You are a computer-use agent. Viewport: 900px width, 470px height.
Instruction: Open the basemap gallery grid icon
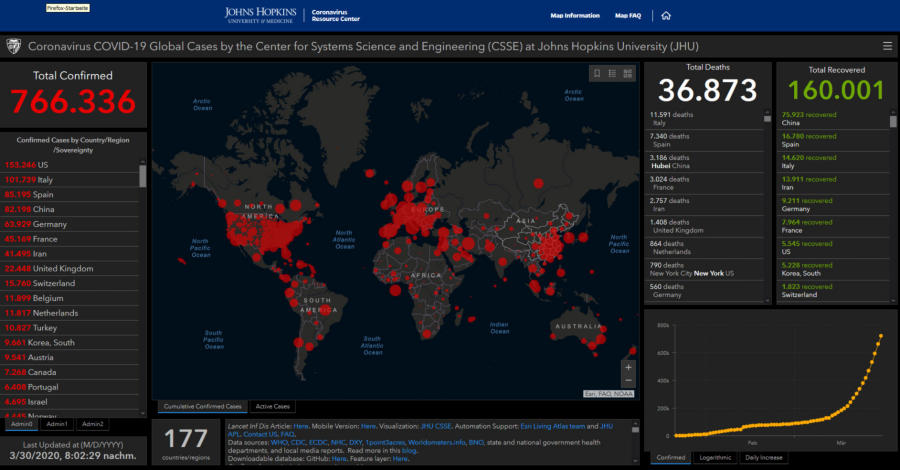627,73
